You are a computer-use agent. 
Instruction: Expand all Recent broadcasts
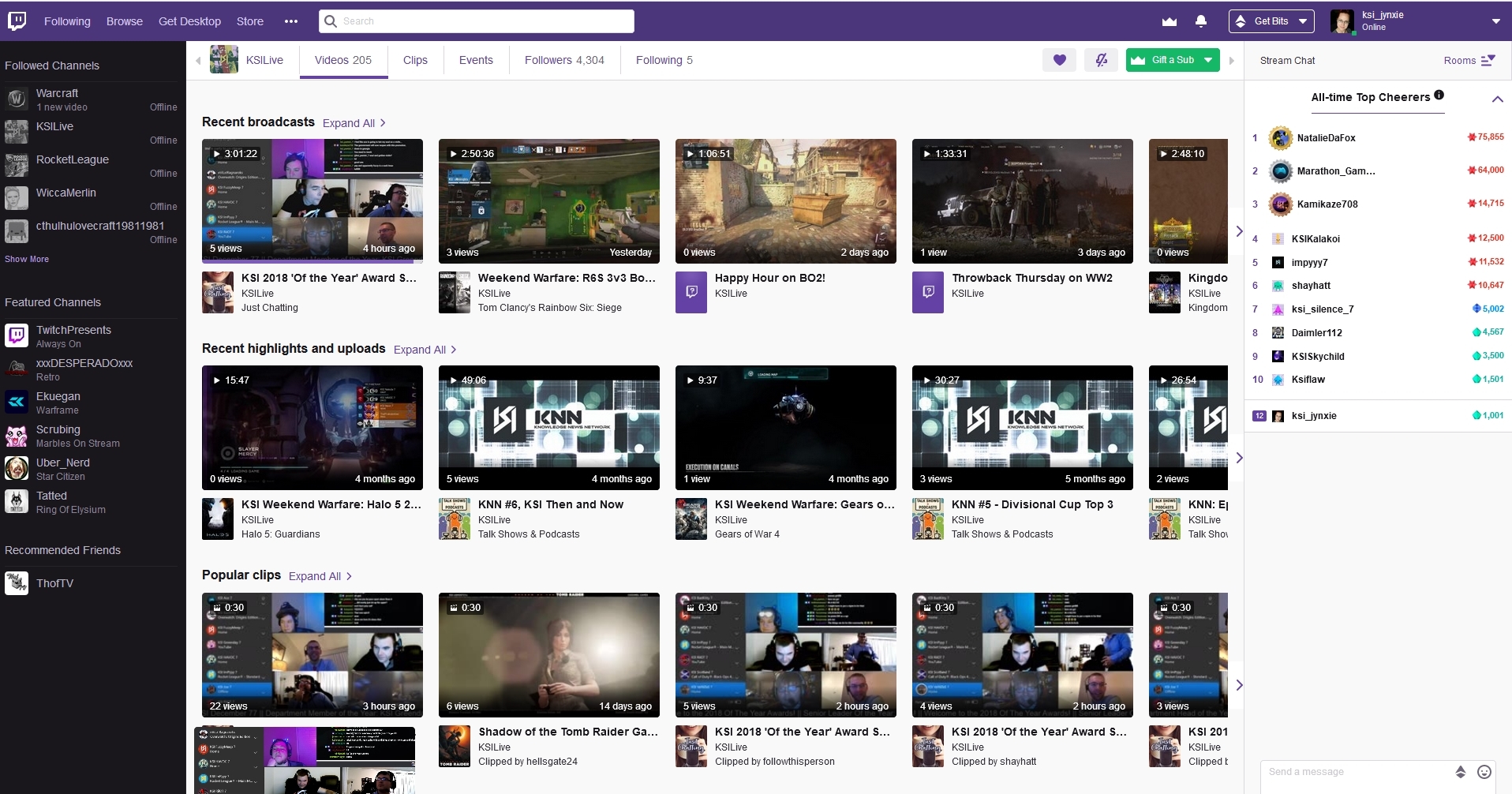point(354,123)
